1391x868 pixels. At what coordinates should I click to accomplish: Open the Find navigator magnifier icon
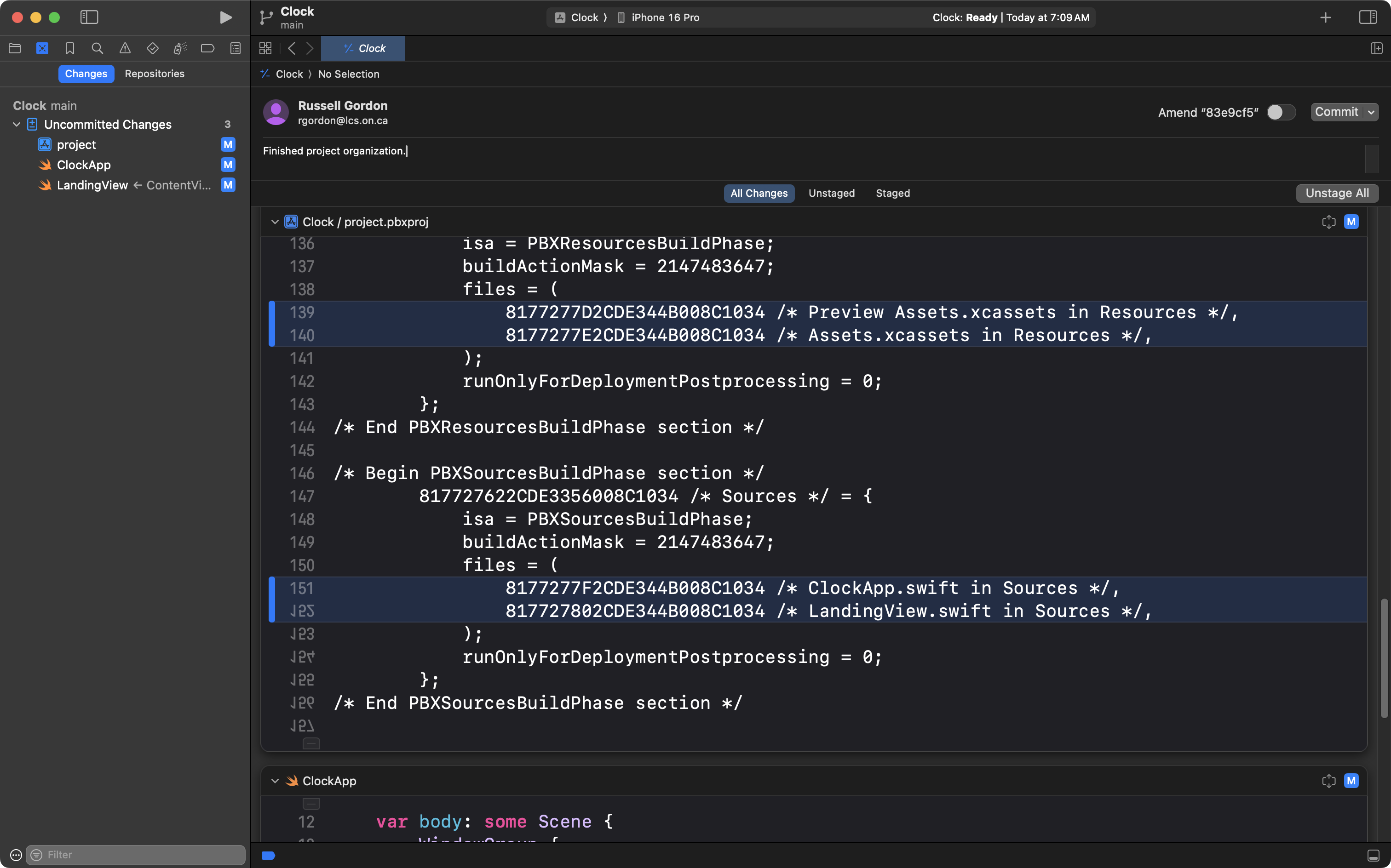point(97,49)
